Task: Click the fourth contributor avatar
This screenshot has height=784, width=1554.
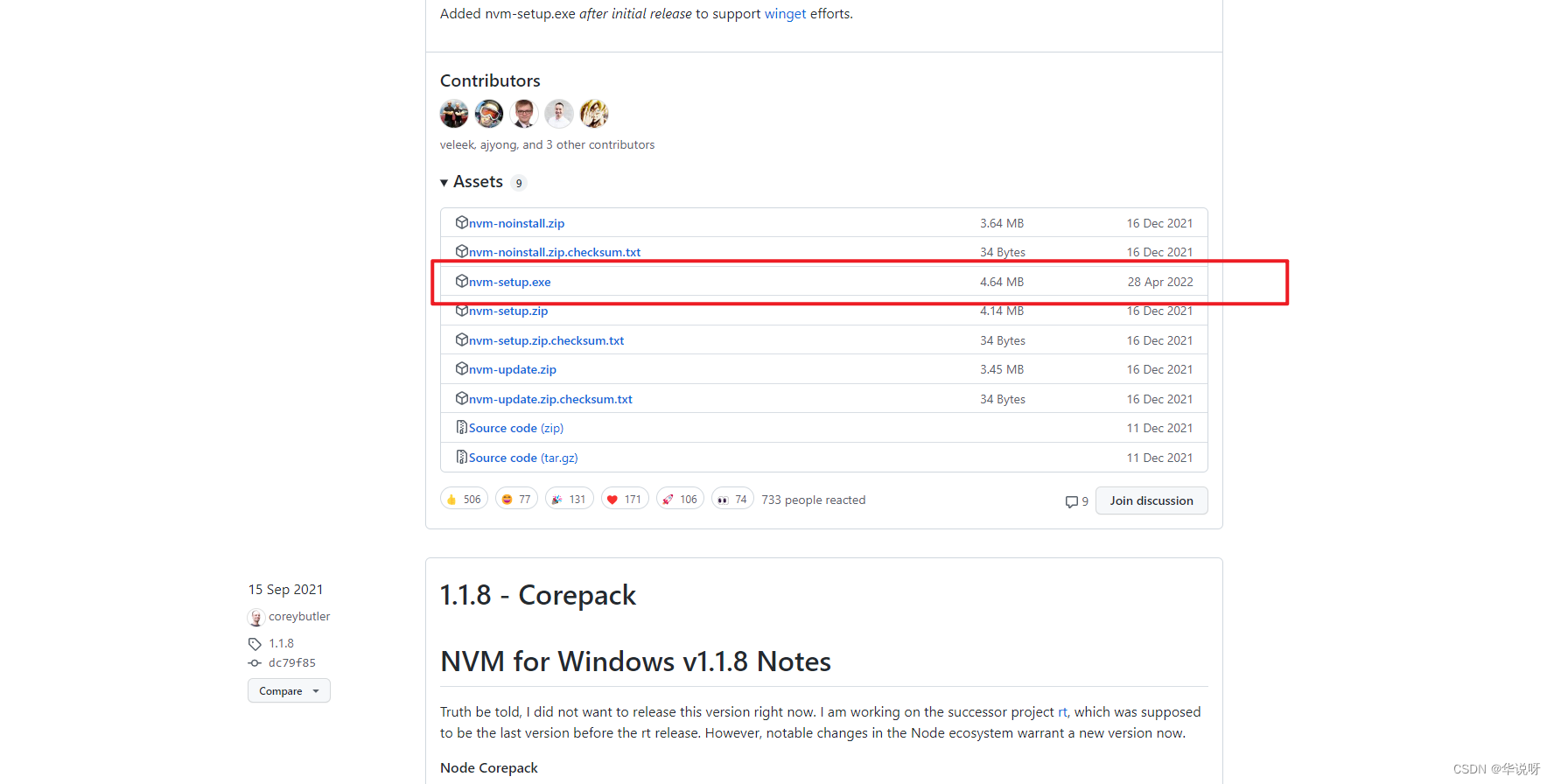Action: click(559, 114)
